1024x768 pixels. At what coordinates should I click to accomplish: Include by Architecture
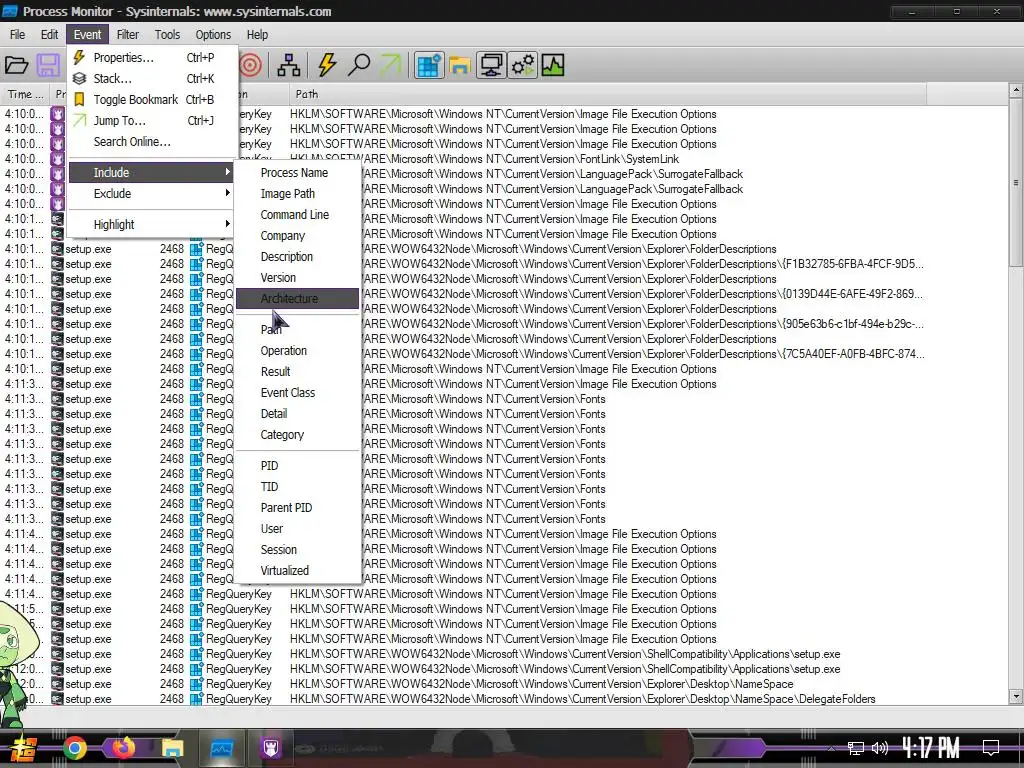[297, 298]
